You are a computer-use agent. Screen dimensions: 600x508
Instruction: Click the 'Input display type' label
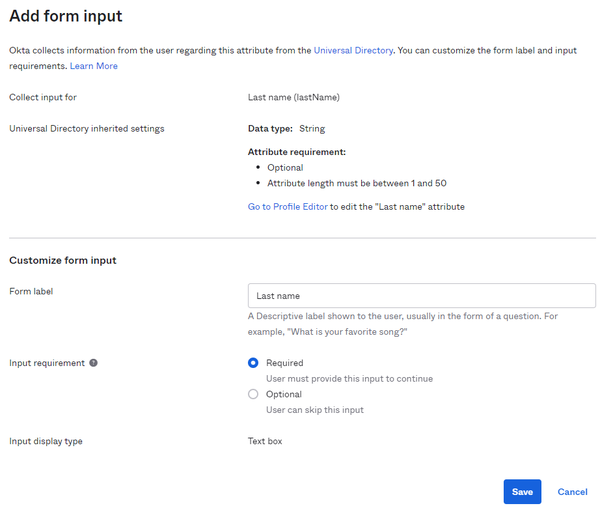tap(46, 441)
